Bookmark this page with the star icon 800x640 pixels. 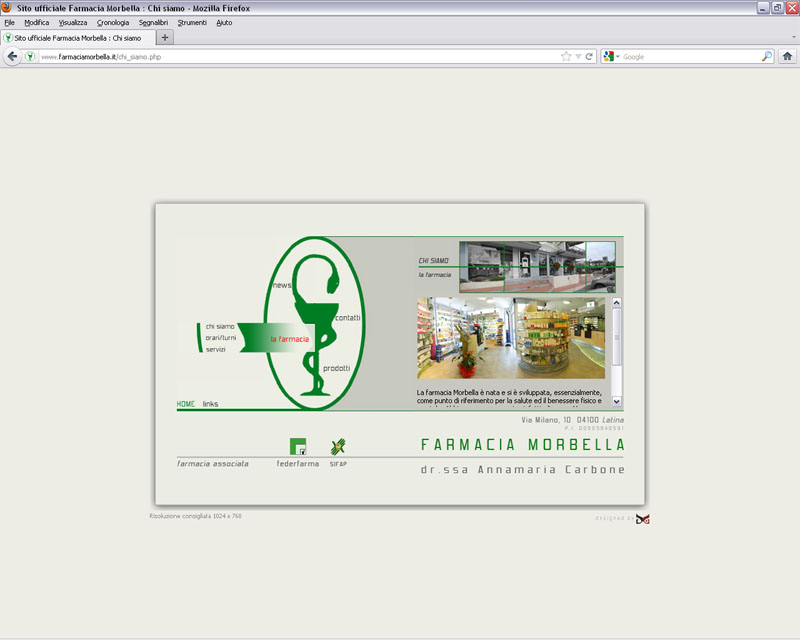(x=566, y=57)
